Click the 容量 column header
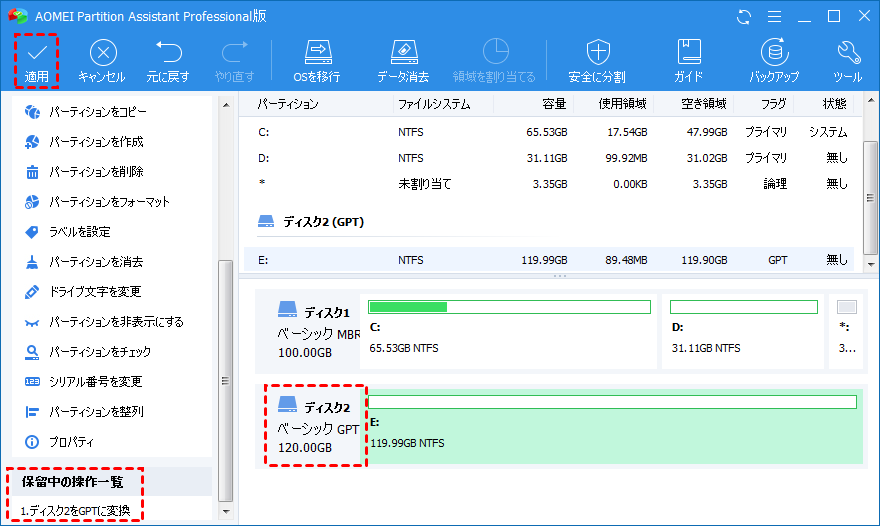Image resolution: width=880 pixels, height=526 pixels. pyautogui.click(x=554, y=104)
